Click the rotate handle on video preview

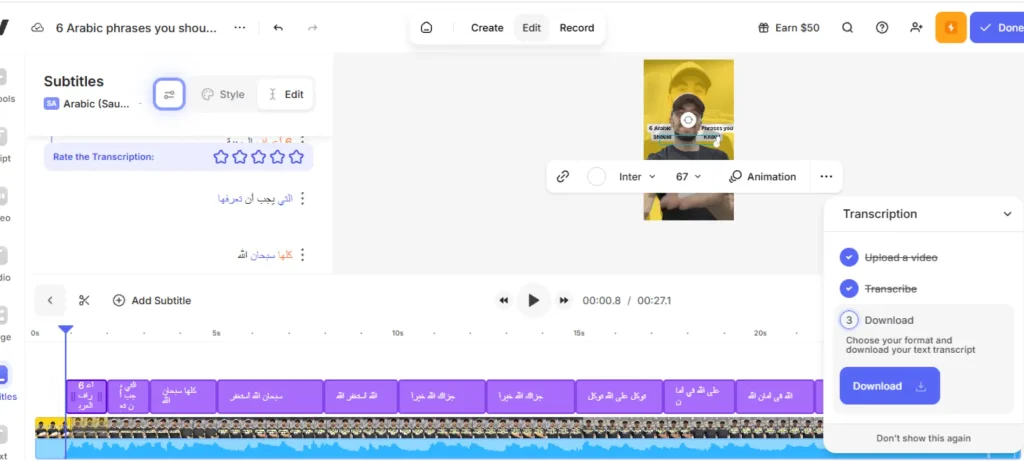click(x=688, y=119)
